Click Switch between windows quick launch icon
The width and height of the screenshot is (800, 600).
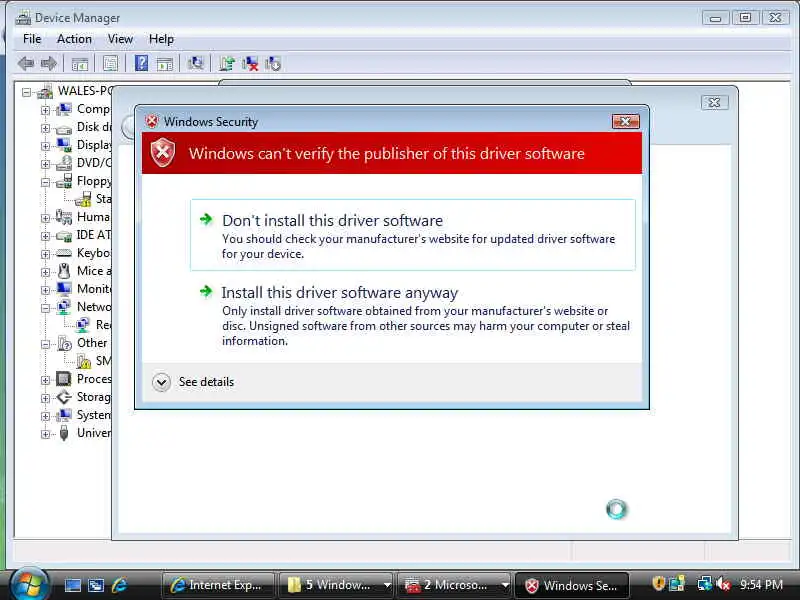(x=95, y=585)
